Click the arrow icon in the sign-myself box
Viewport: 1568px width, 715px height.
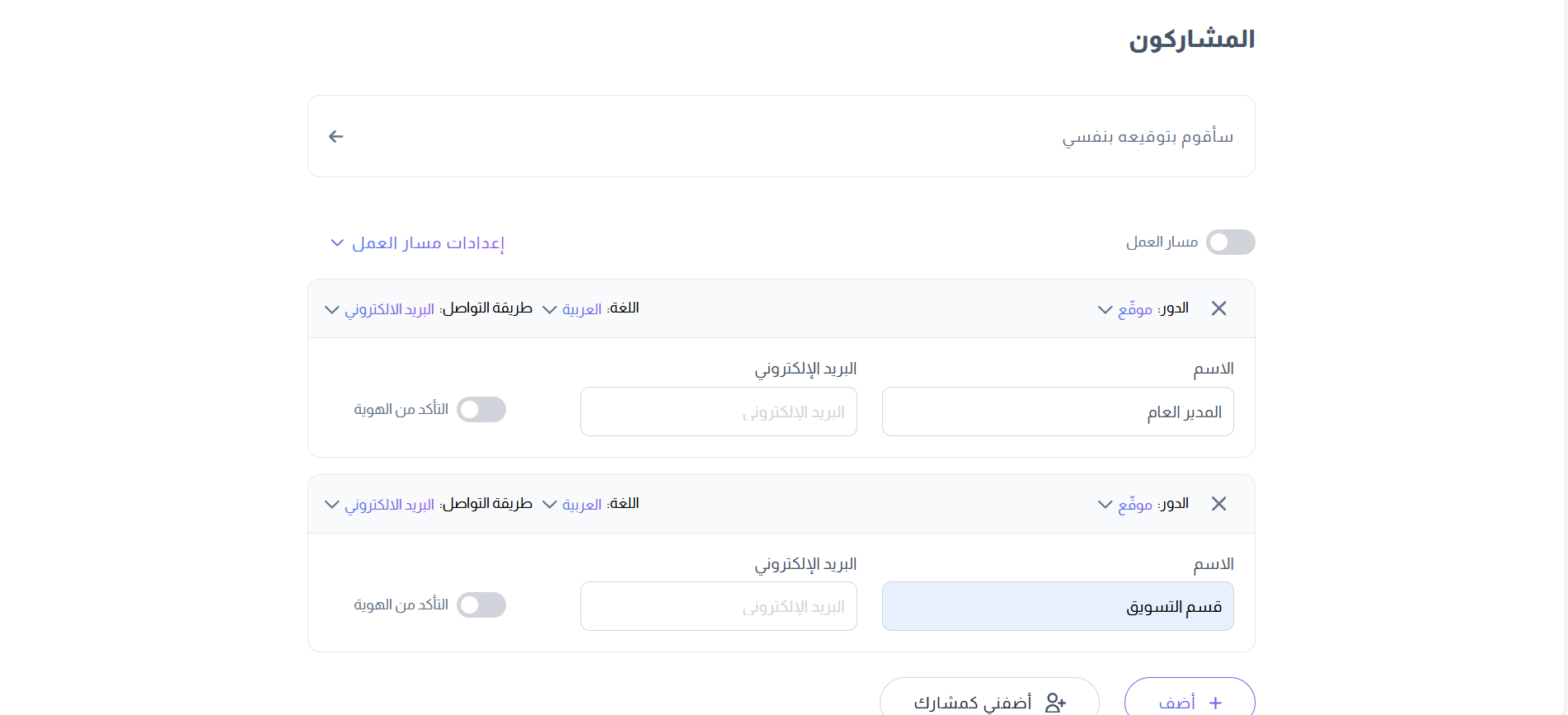(336, 136)
